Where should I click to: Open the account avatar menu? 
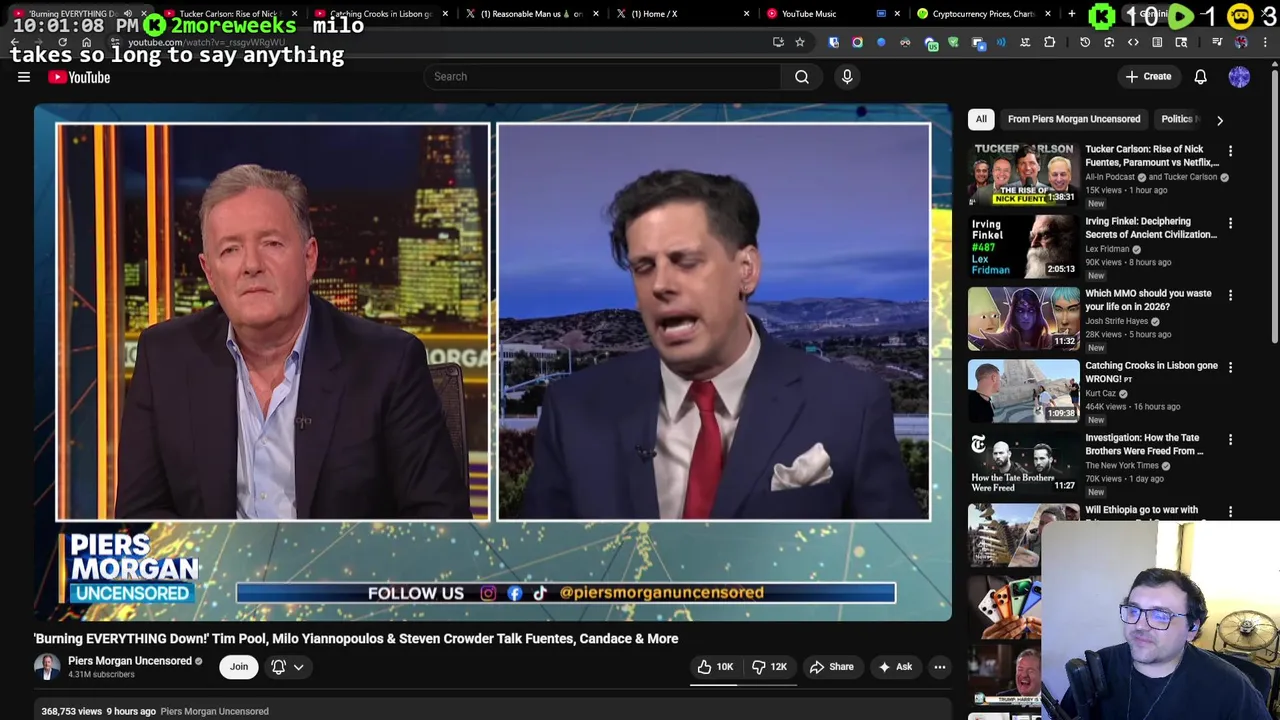1239,76
